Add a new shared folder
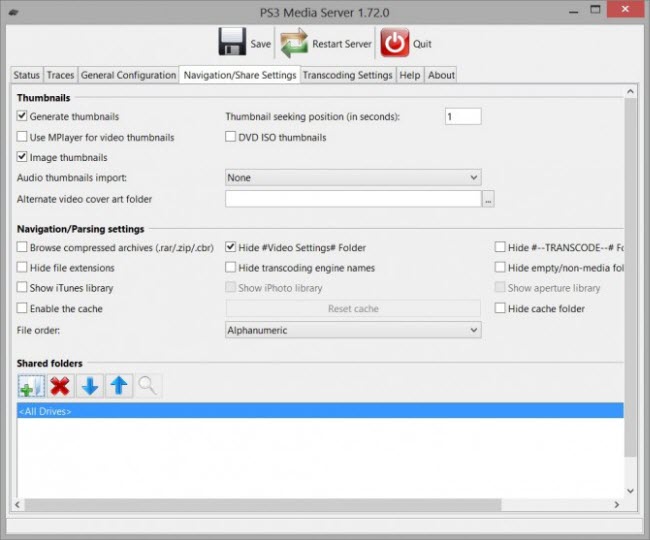This screenshot has width=650, height=540. [31, 386]
